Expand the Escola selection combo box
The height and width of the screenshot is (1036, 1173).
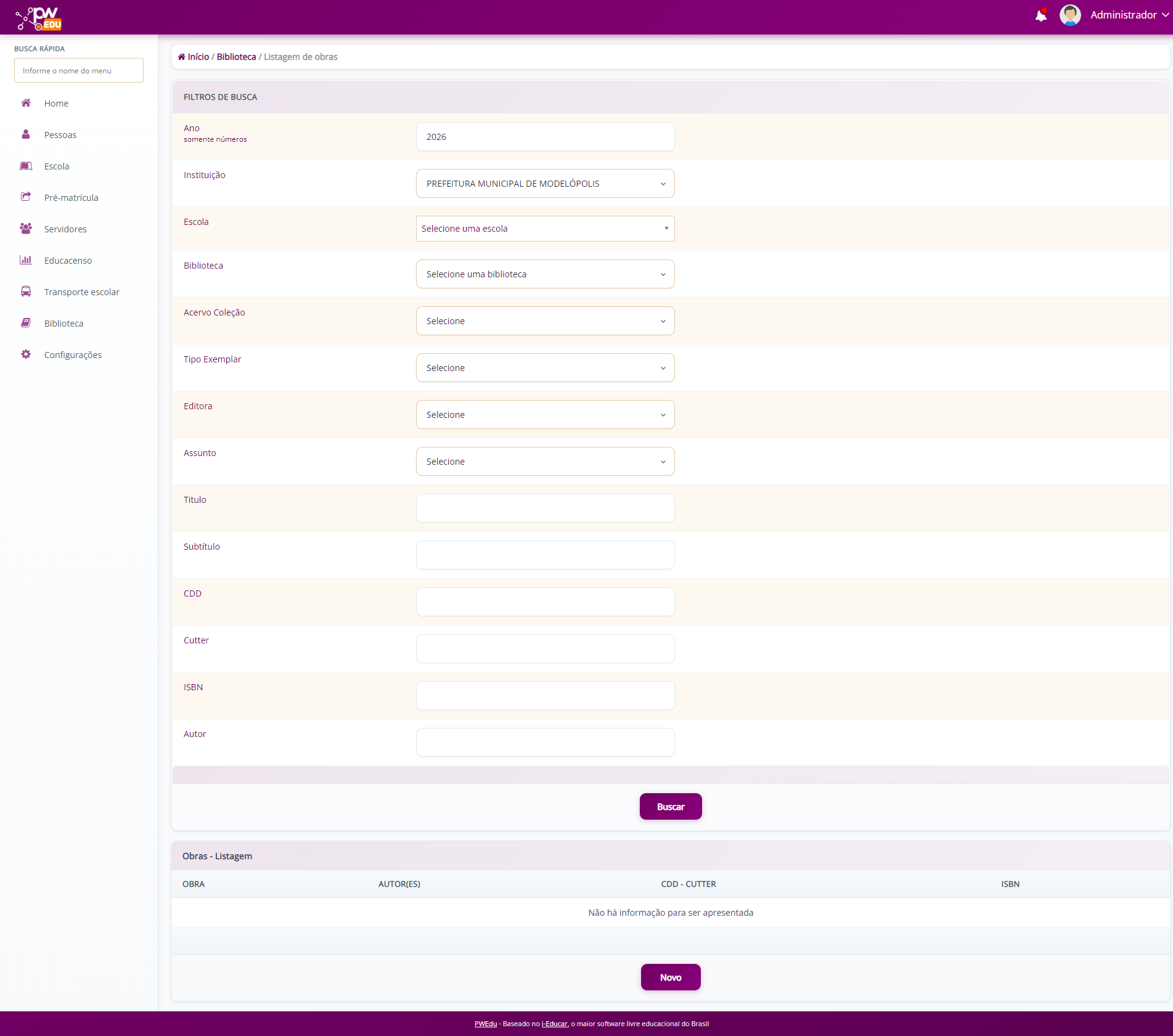coord(545,229)
